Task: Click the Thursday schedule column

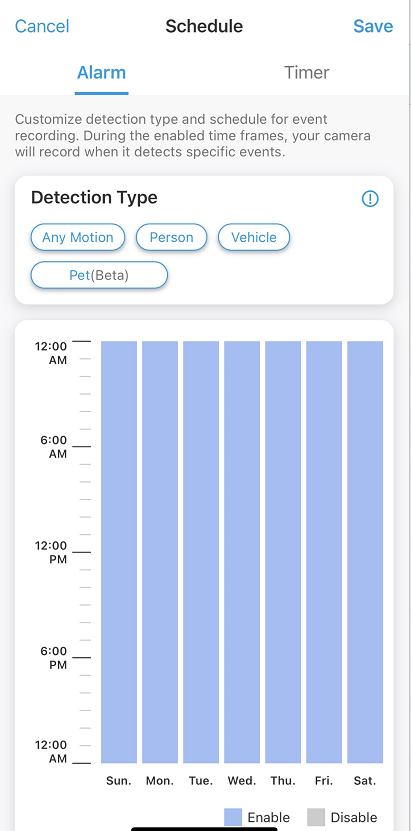Action: tap(283, 552)
